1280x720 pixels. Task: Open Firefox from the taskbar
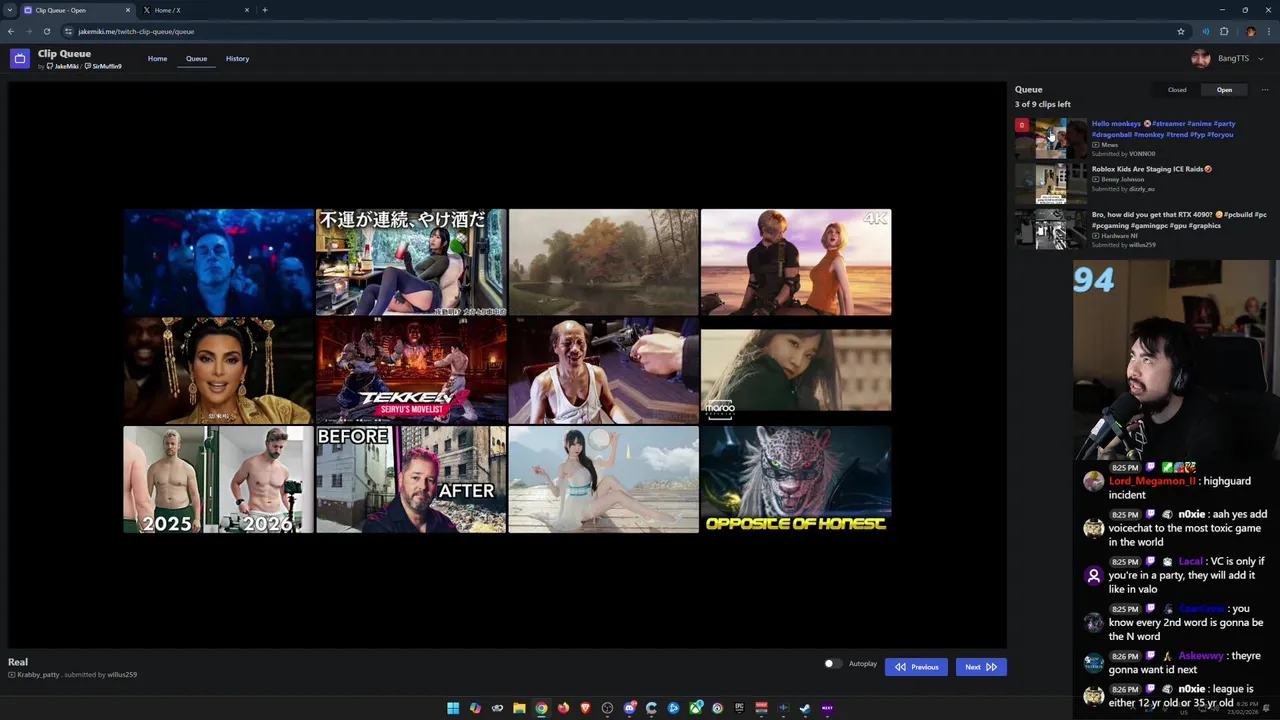(563, 708)
